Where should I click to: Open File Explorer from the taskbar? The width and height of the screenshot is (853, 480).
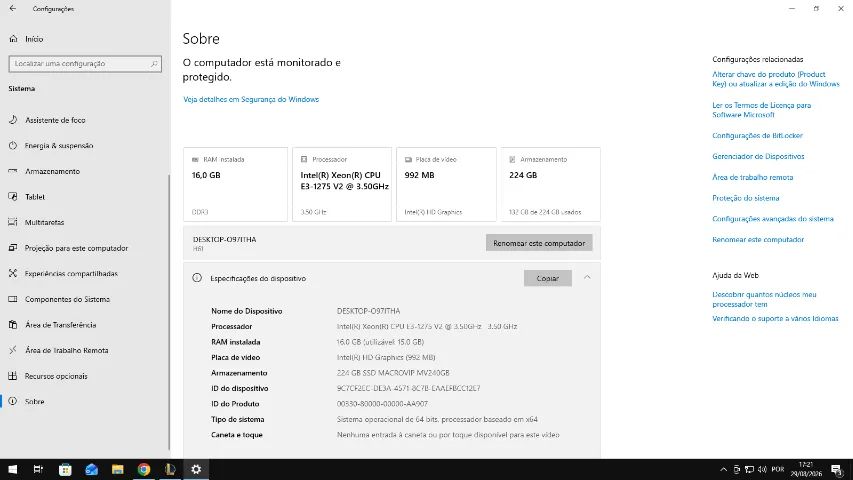[118, 469]
